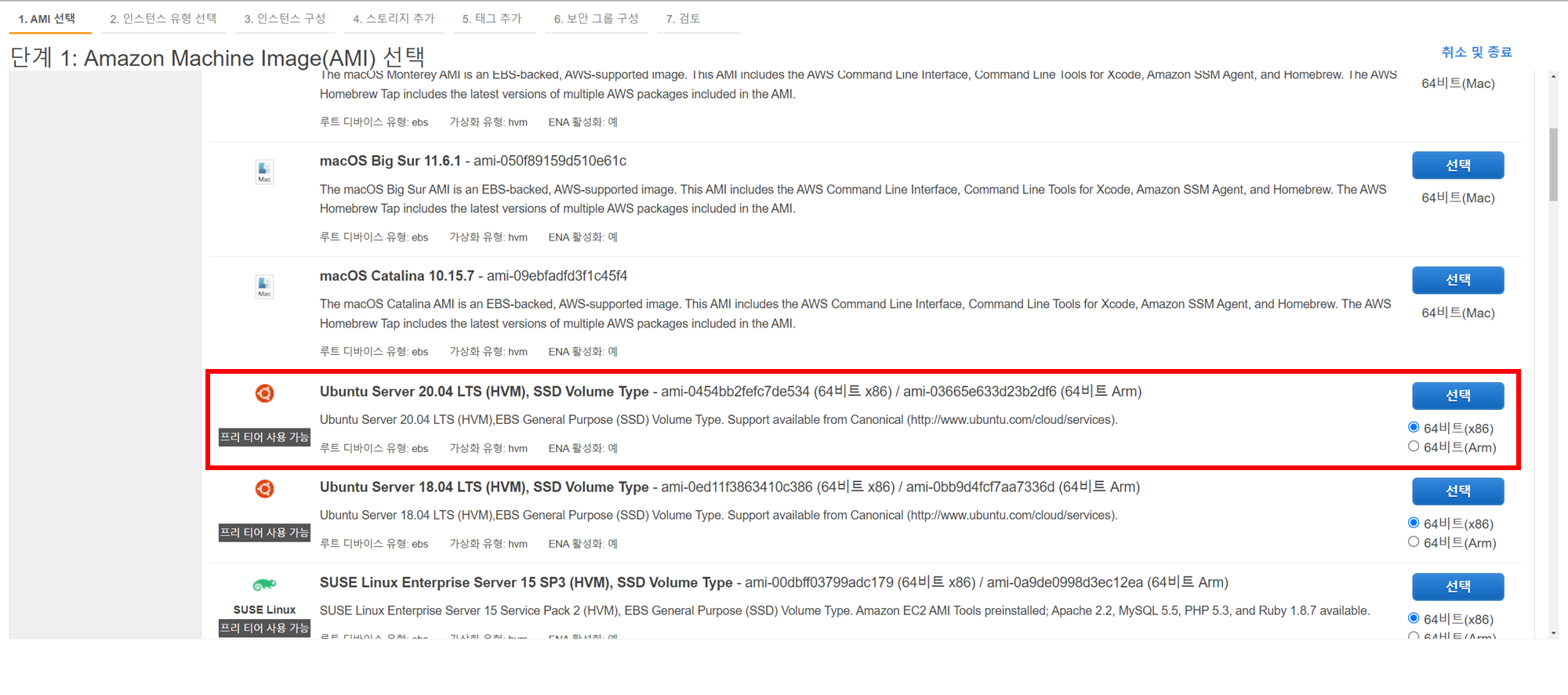
Task: Go to 5. 태그 추가 tab
Action: tap(492, 19)
